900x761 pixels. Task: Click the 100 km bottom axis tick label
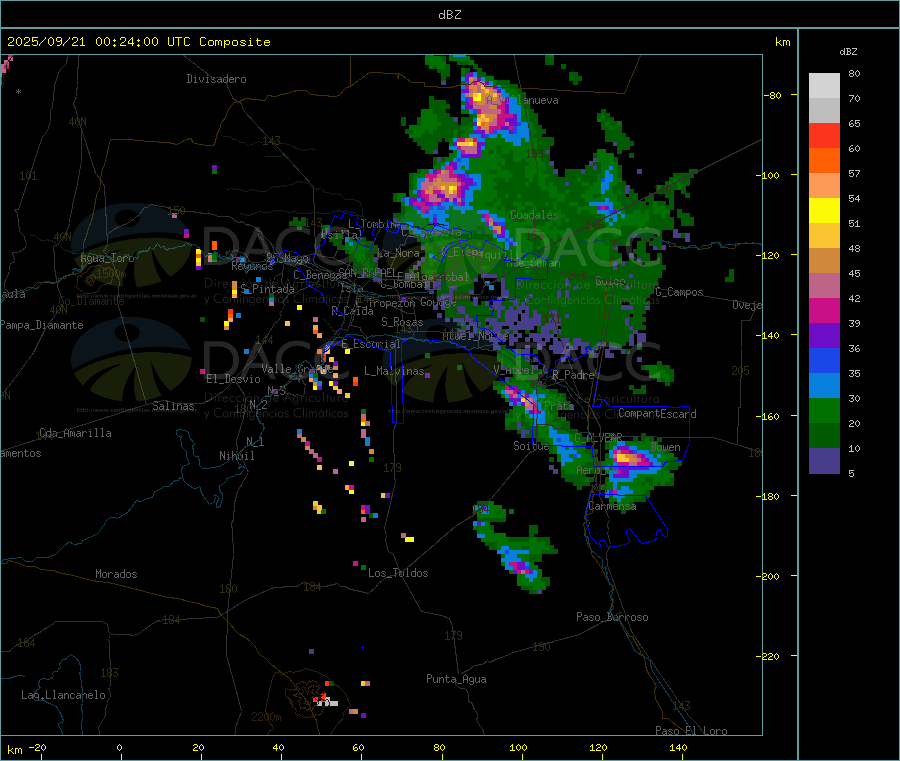pyautogui.click(x=518, y=748)
